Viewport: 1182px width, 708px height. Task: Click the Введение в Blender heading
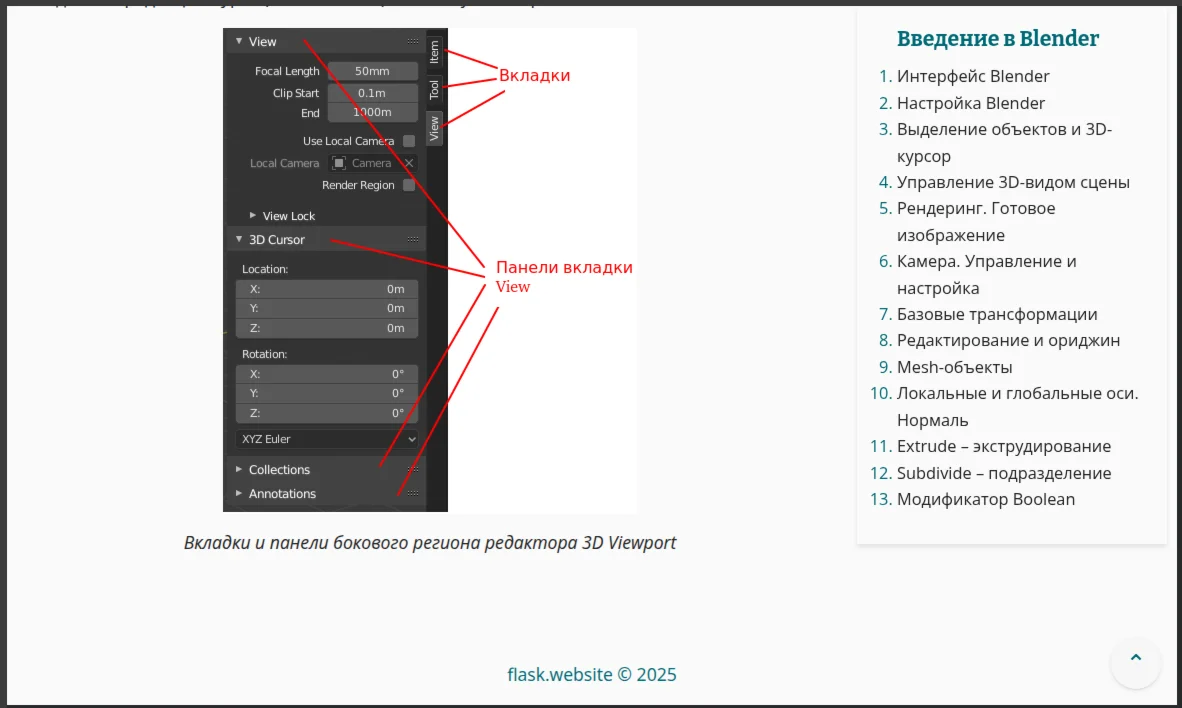click(997, 38)
